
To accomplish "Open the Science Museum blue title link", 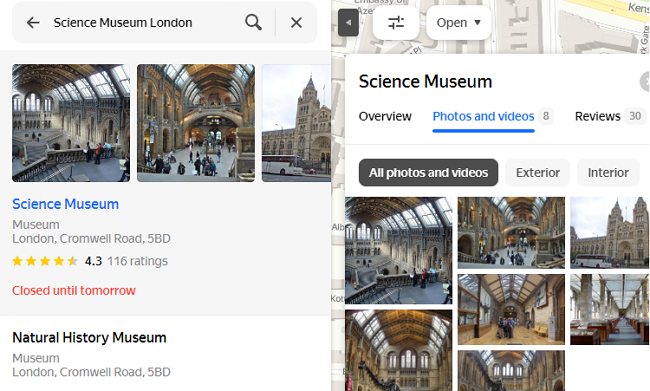I will pyautogui.click(x=65, y=204).
